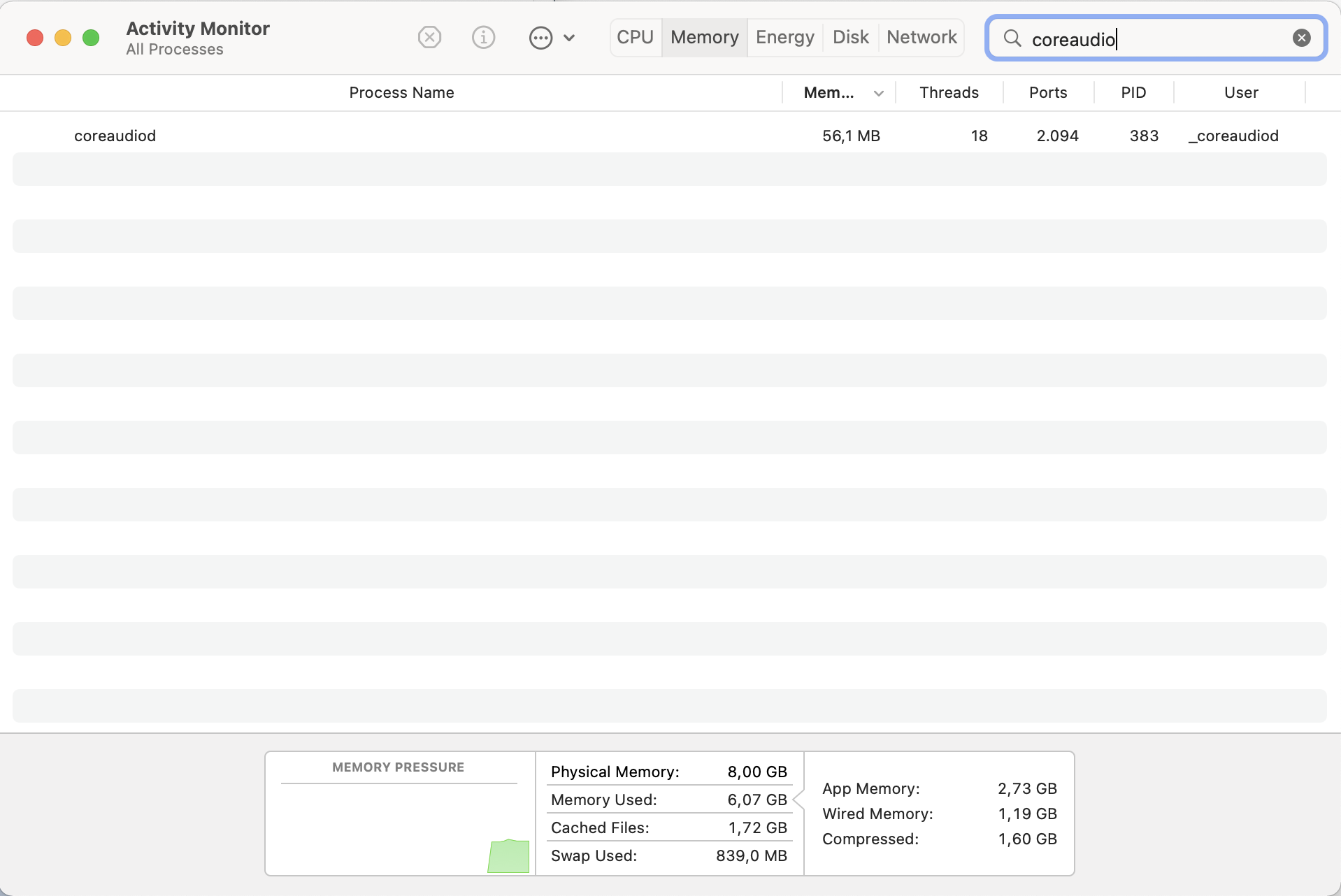Expand the chevron next to ellipsis menu
Image resolution: width=1341 pixels, height=896 pixels.
(x=569, y=38)
